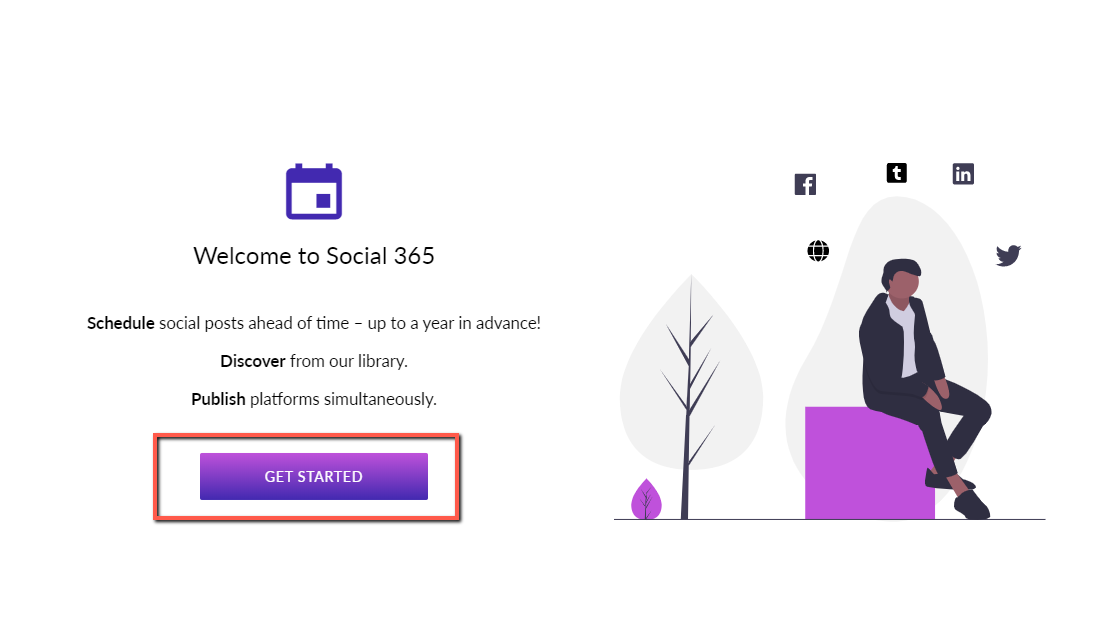Select the Twitter bird icon
Image resolution: width=1100 pixels, height=621 pixels.
pos(1008,255)
